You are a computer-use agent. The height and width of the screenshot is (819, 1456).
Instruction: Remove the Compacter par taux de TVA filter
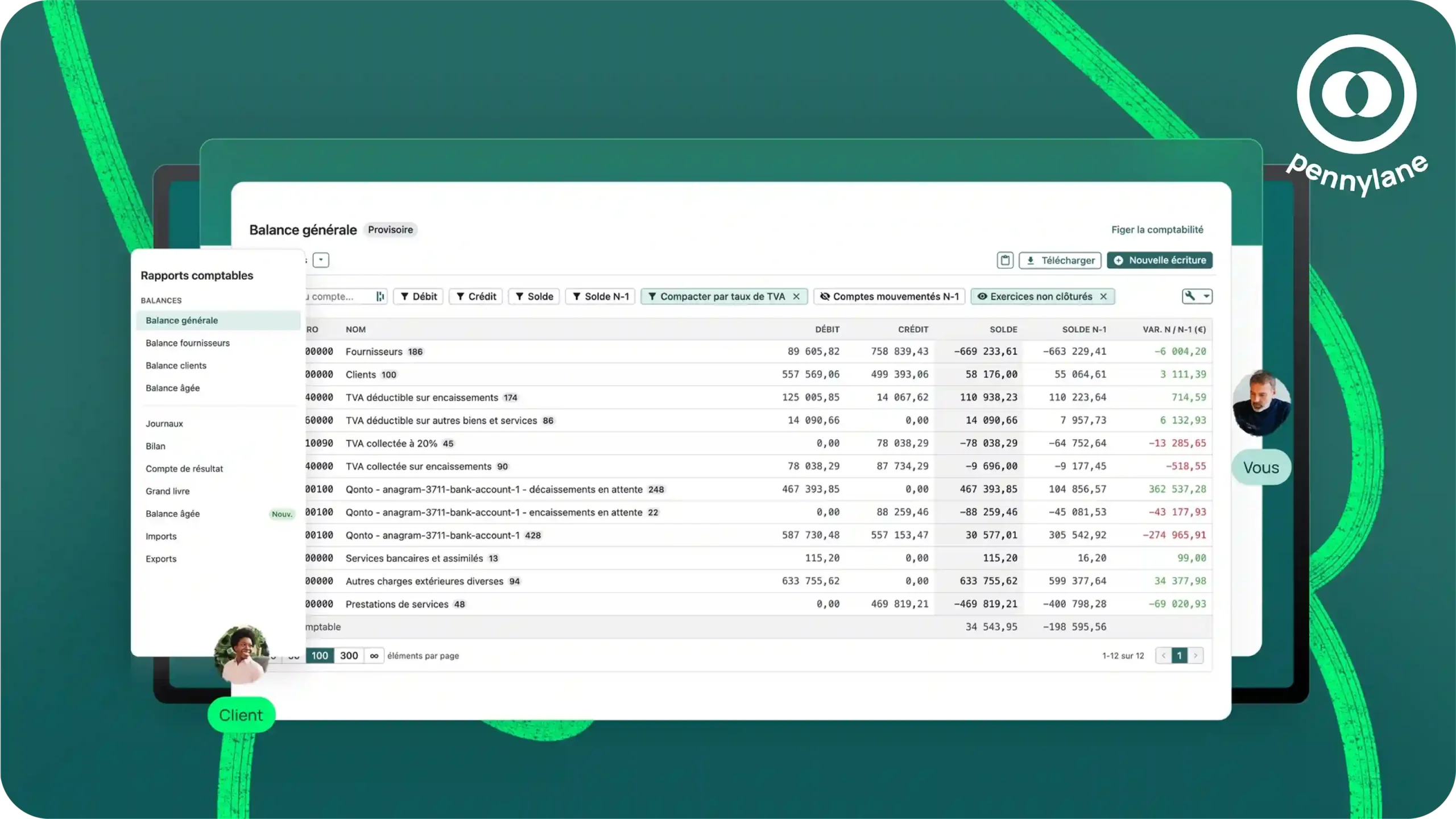(x=796, y=296)
